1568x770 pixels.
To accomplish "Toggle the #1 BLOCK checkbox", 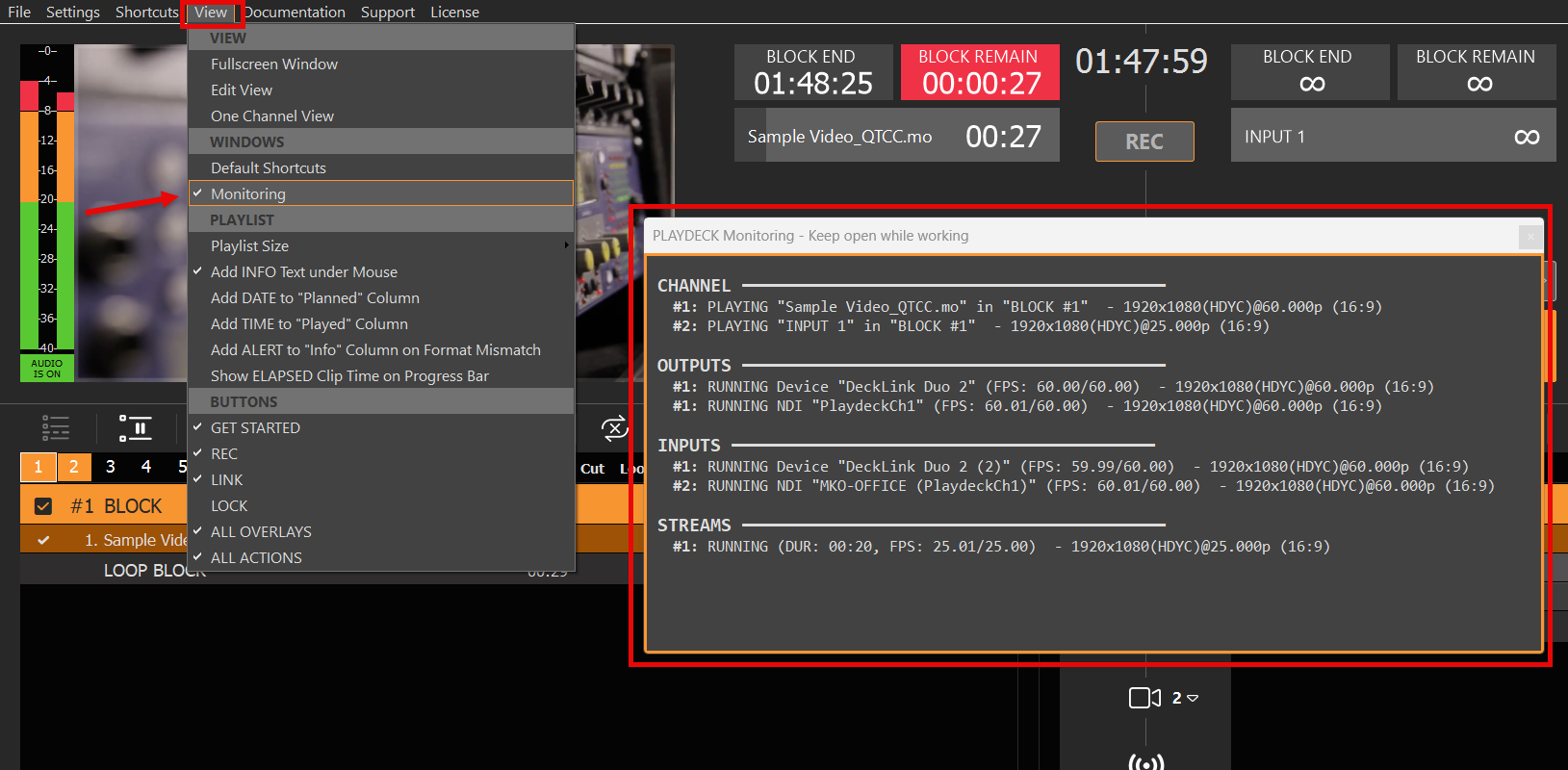I will coord(43,505).
